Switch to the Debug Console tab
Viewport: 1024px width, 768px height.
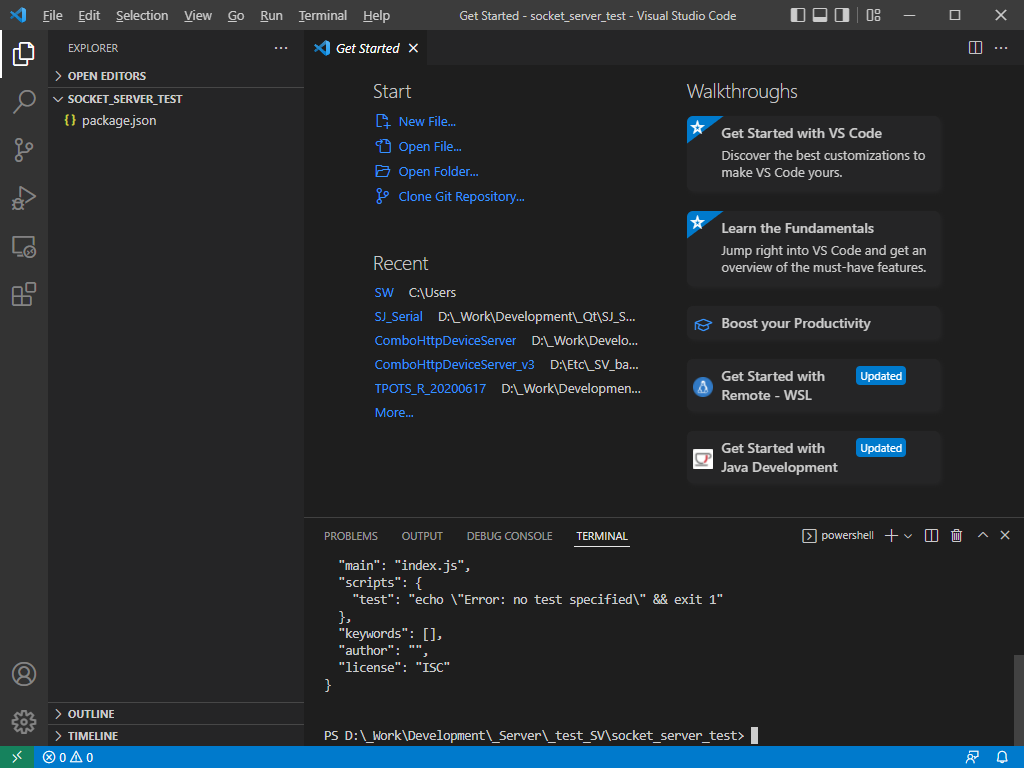click(x=509, y=536)
